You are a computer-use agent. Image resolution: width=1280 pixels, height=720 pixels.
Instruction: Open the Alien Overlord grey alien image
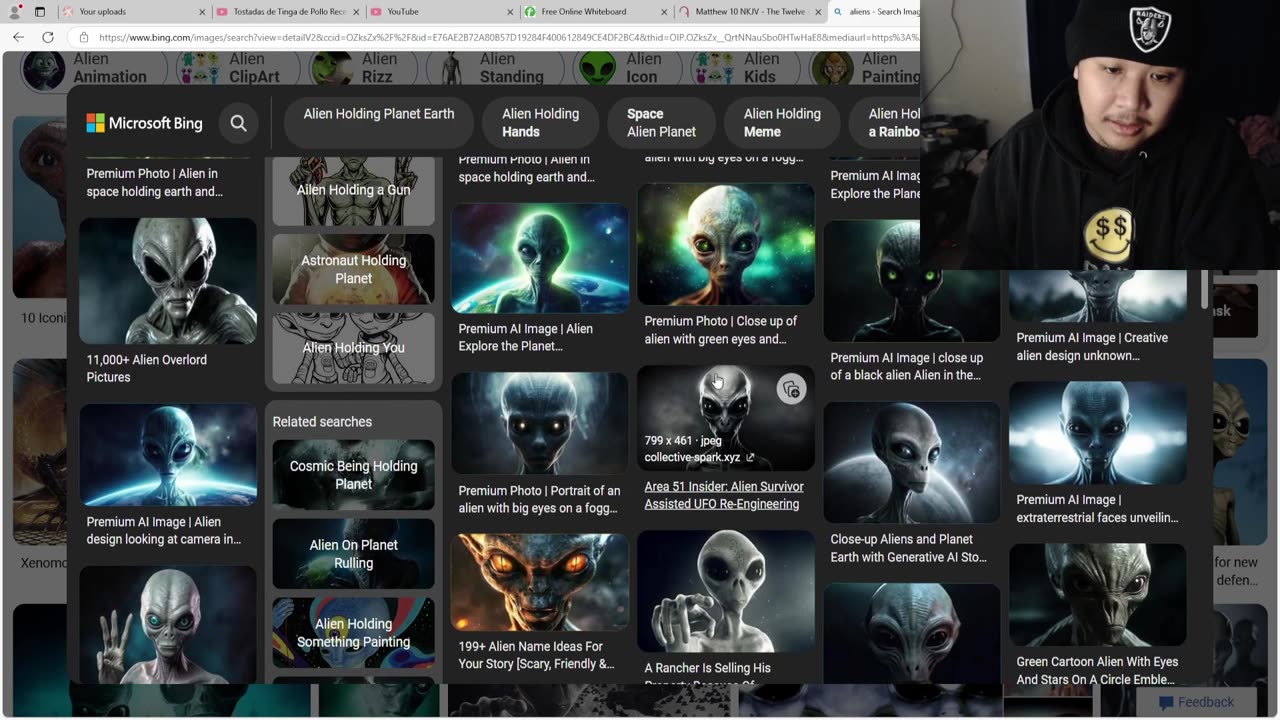[168, 281]
